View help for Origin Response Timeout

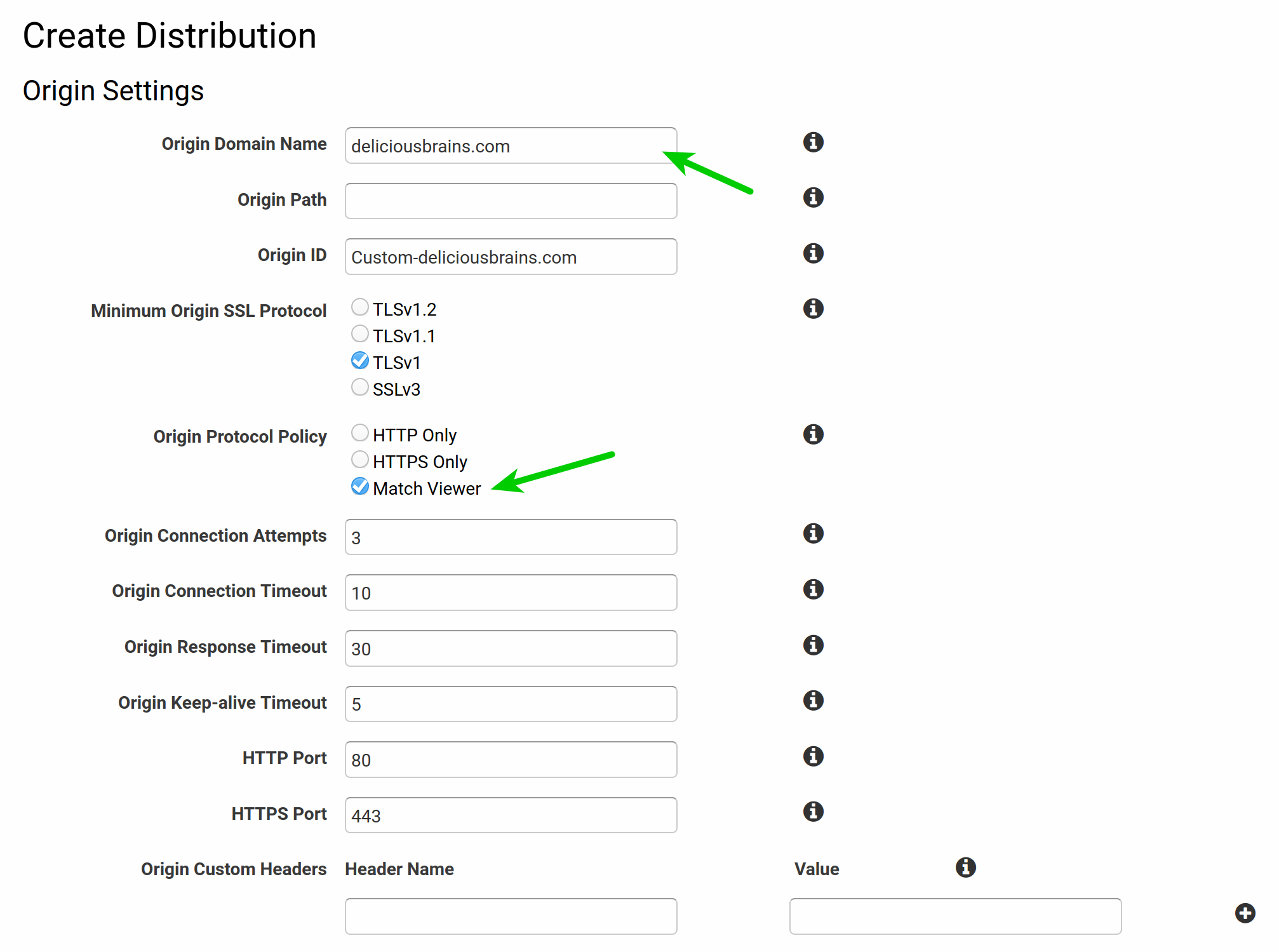(x=813, y=645)
